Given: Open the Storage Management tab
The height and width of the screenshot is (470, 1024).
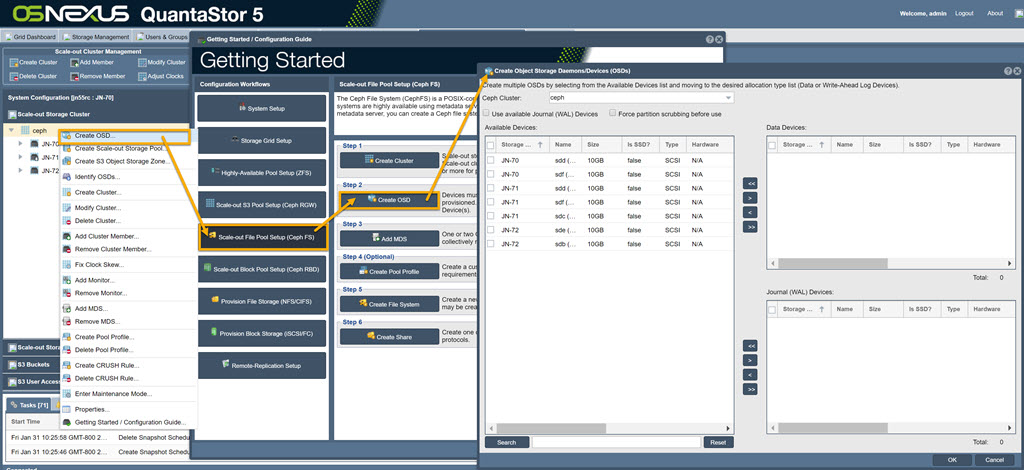Looking at the screenshot, I should 96,37.
